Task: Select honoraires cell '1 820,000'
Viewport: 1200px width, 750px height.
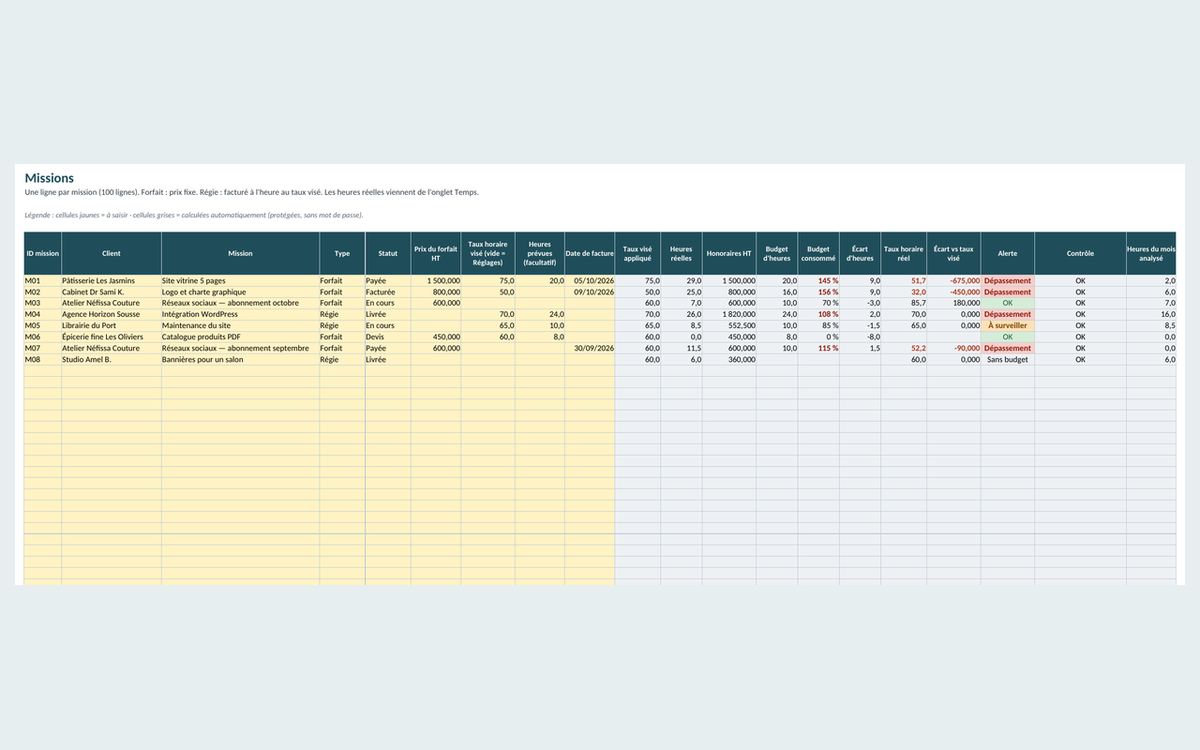Action: pyautogui.click(x=729, y=314)
